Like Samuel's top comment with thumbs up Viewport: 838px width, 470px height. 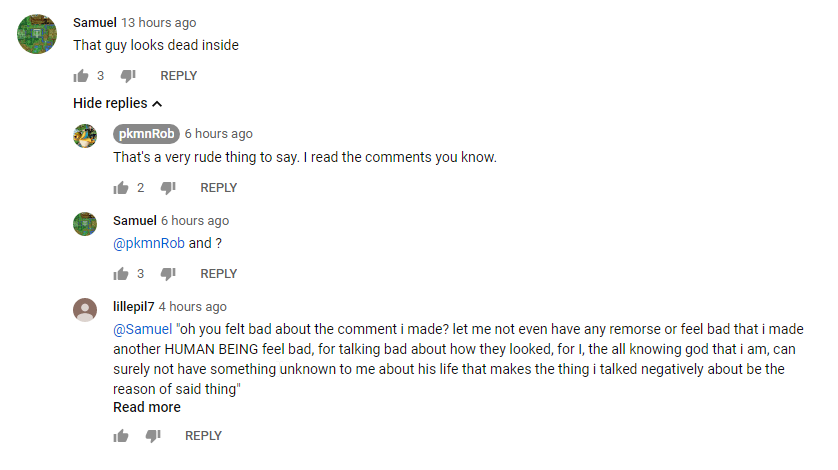click(x=81, y=76)
